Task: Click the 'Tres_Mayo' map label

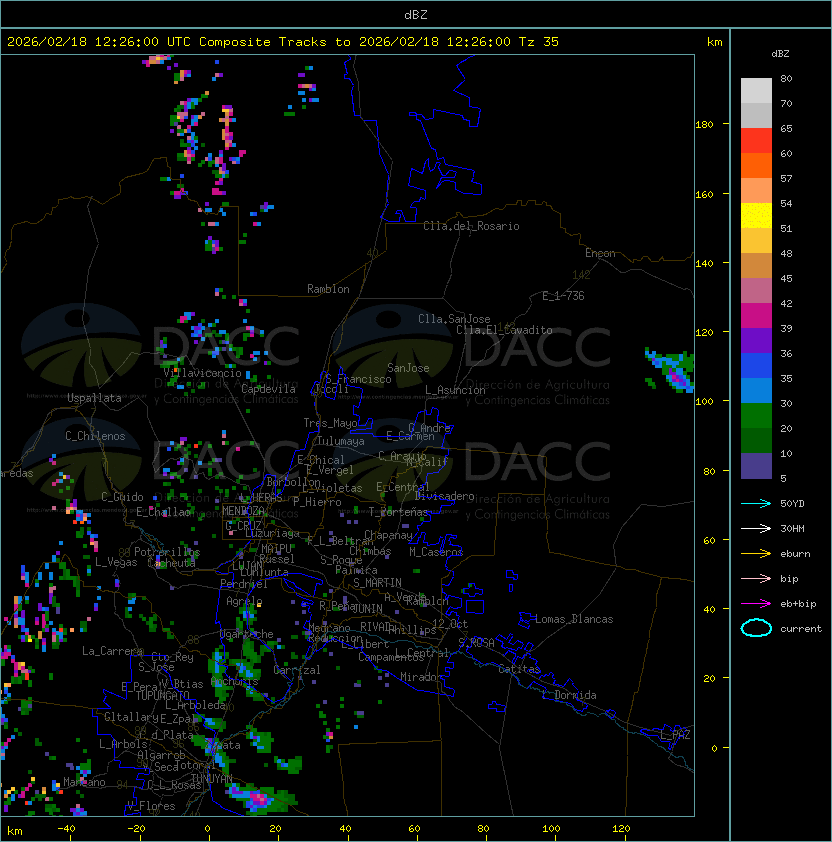Action: click(x=330, y=423)
